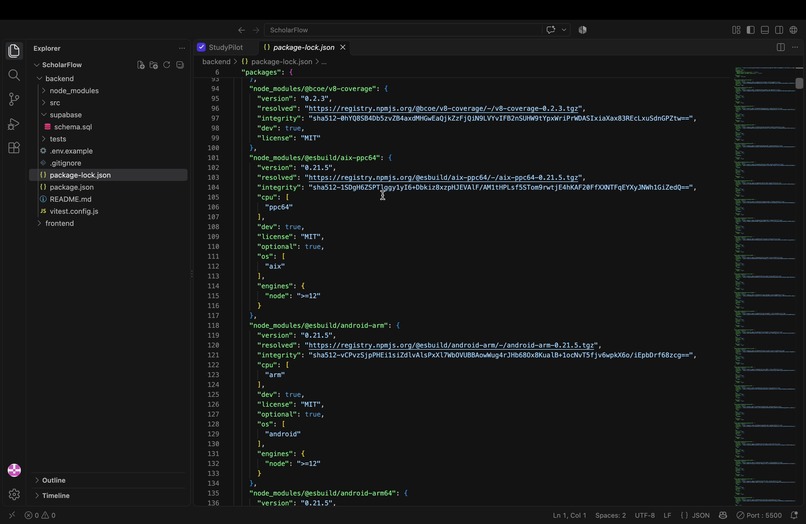Open the Search view

[14, 75]
